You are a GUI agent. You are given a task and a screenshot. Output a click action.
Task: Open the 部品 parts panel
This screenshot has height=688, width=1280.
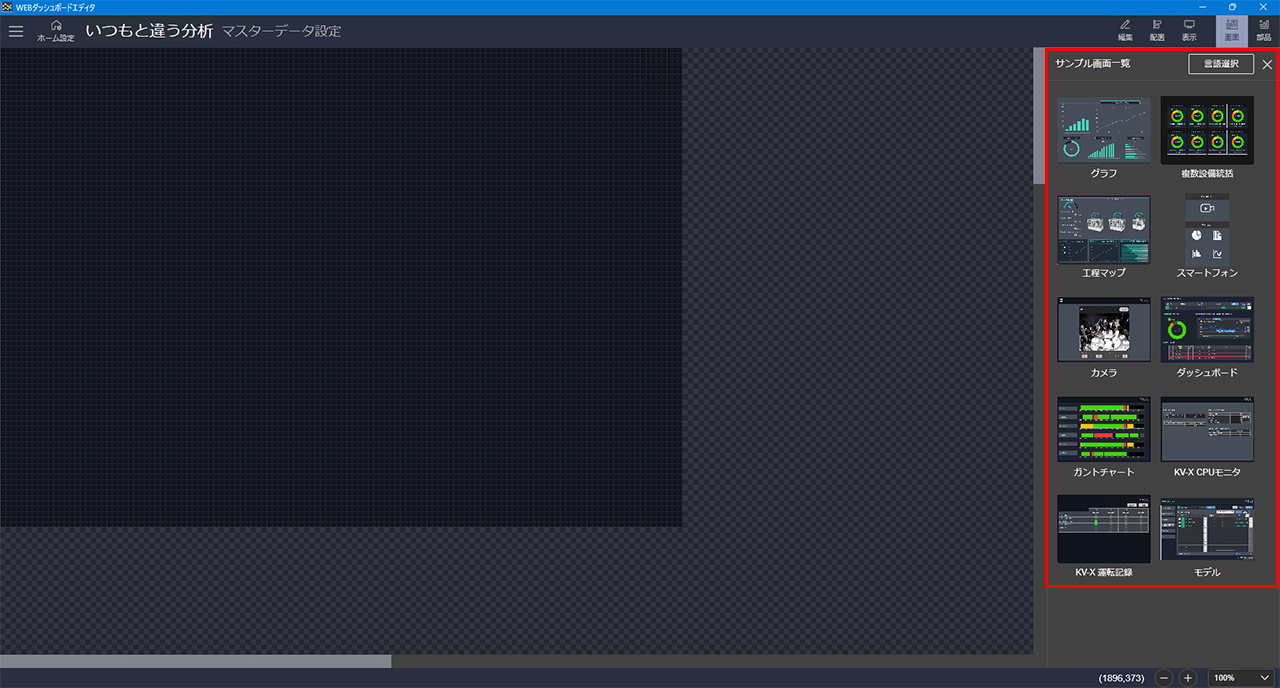pyautogui.click(x=1264, y=30)
